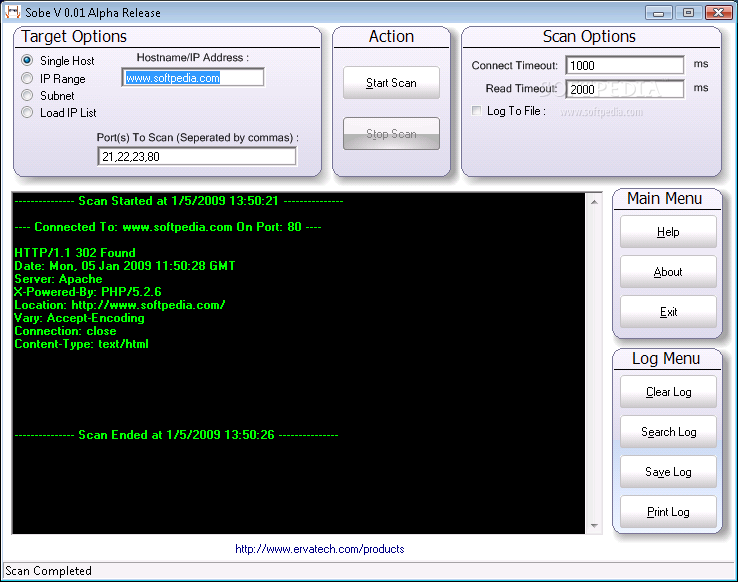This screenshot has height=582, width=738.
Task: Print the log output
Action: coord(668,511)
